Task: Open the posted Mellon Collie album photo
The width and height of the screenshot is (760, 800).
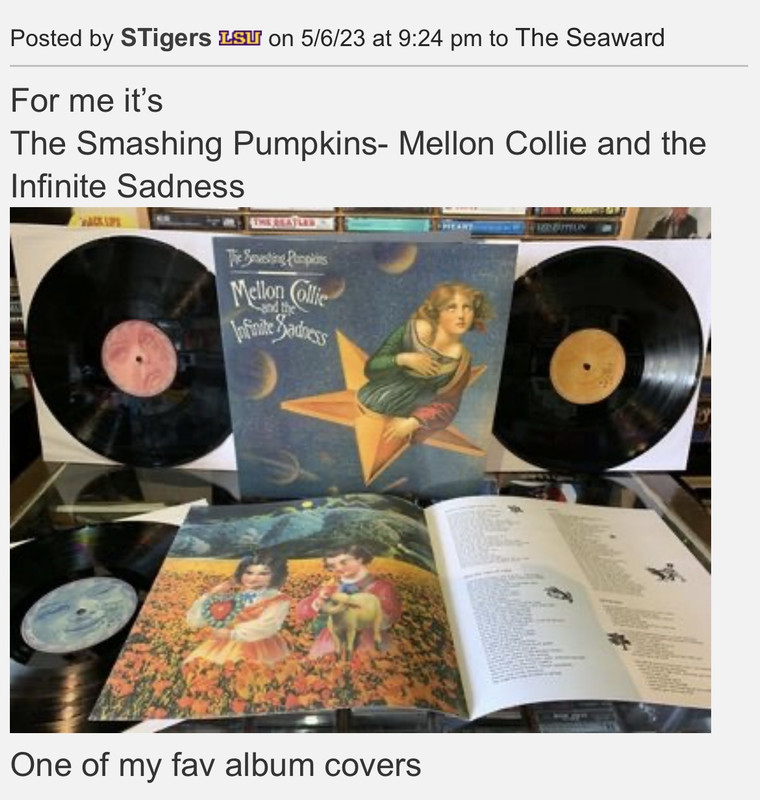Action: (x=360, y=469)
